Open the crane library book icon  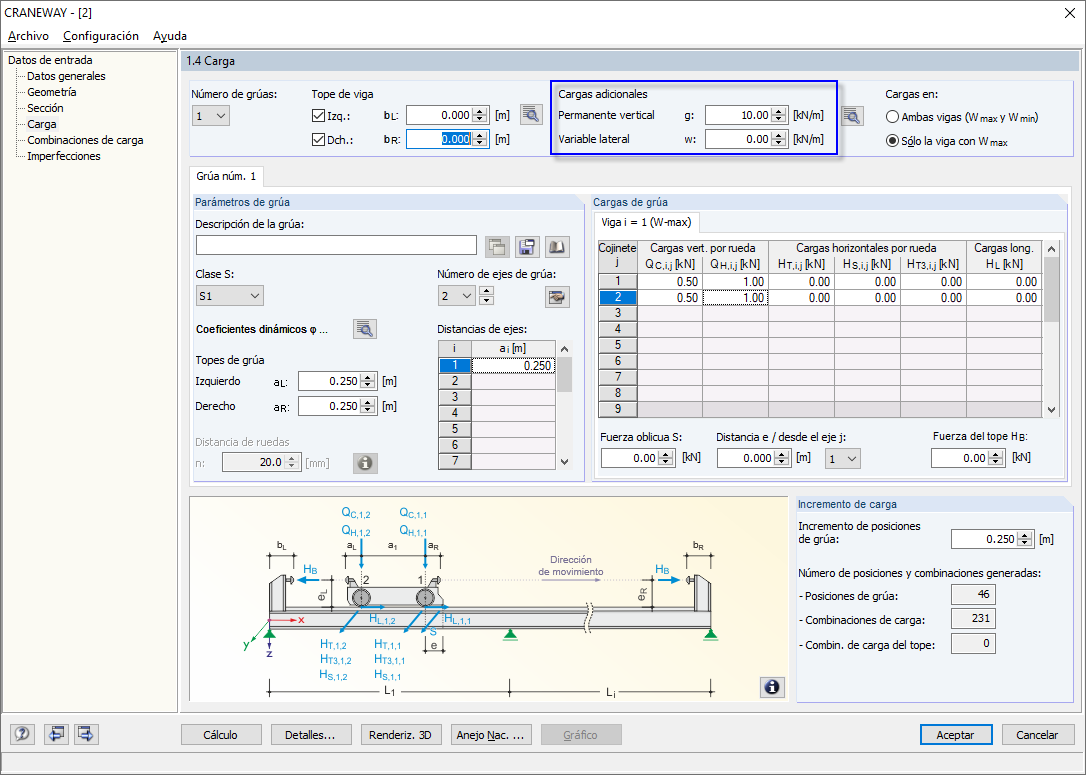pyautogui.click(x=557, y=246)
